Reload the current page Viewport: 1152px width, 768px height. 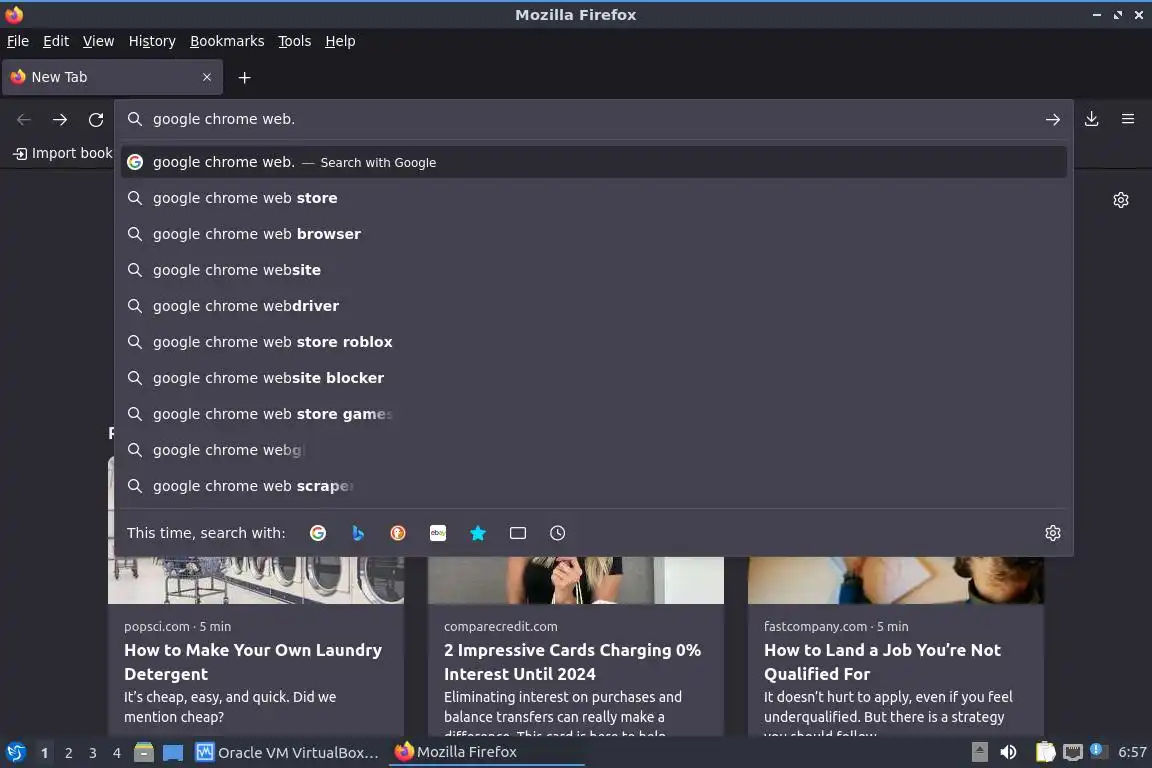[x=96, y=119]
